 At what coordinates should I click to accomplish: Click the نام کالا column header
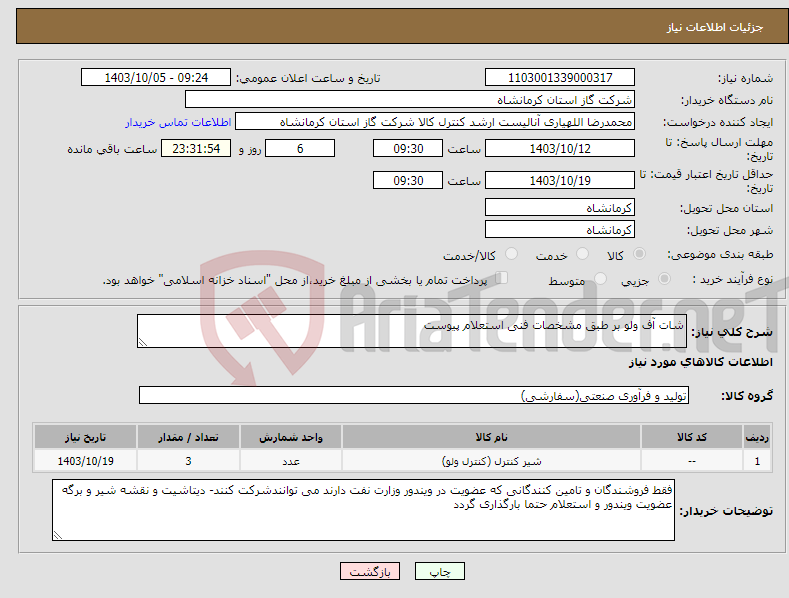(492, 437)
